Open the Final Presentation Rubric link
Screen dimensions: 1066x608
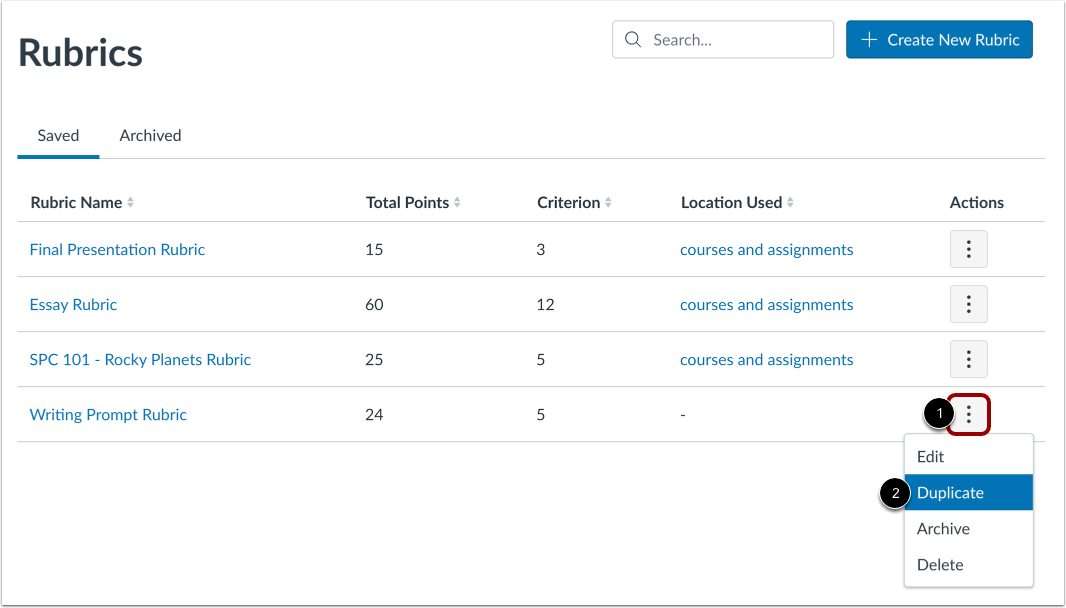(117, 250)
